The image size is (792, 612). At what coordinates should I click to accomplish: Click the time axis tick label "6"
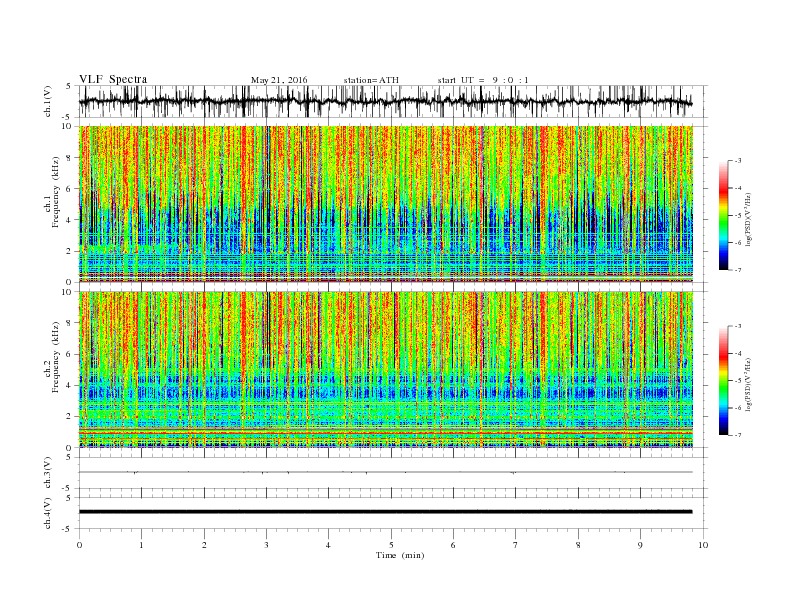[x=453, y=545]
